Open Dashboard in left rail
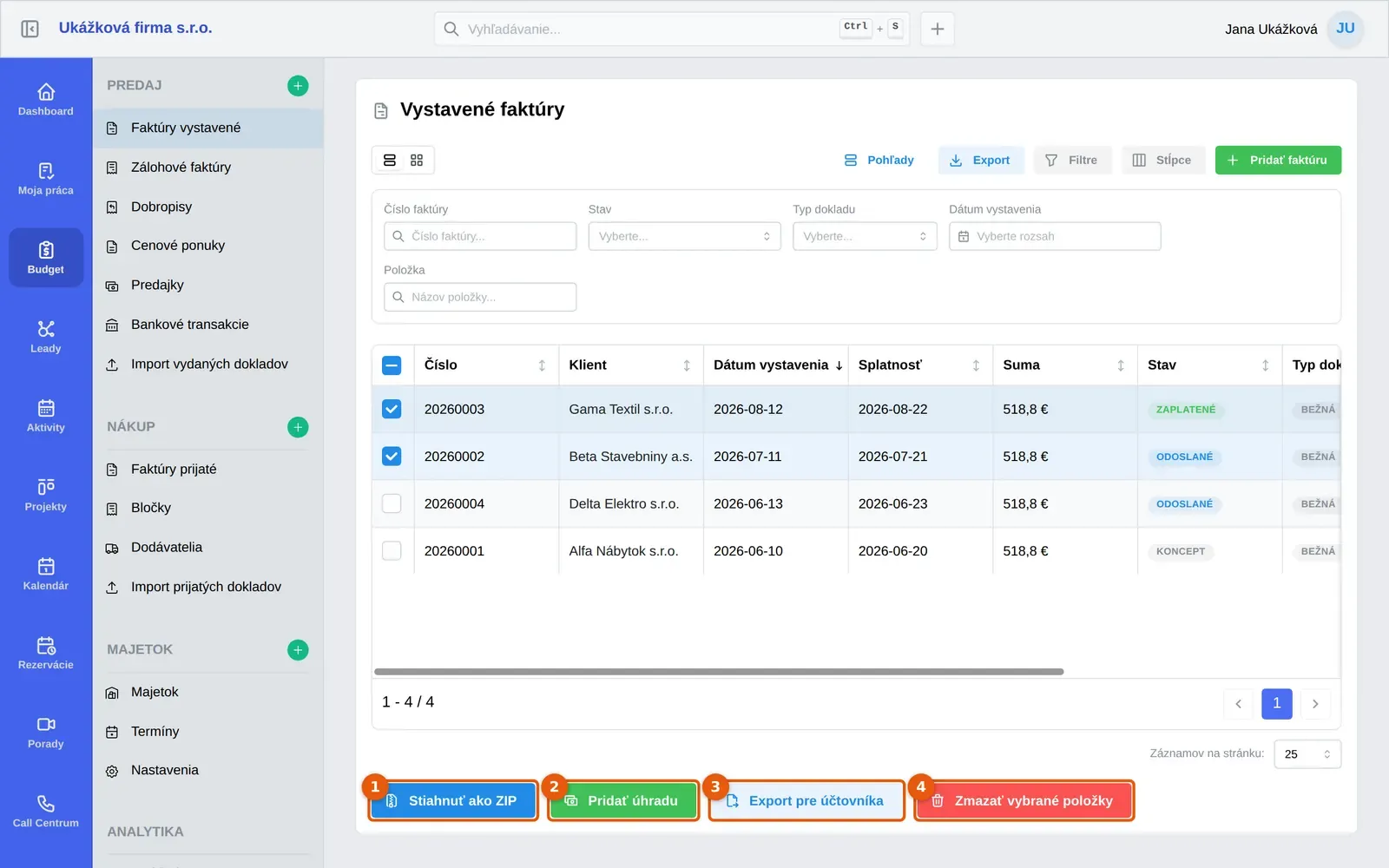Screen dimensions: 1389x868 46,99
